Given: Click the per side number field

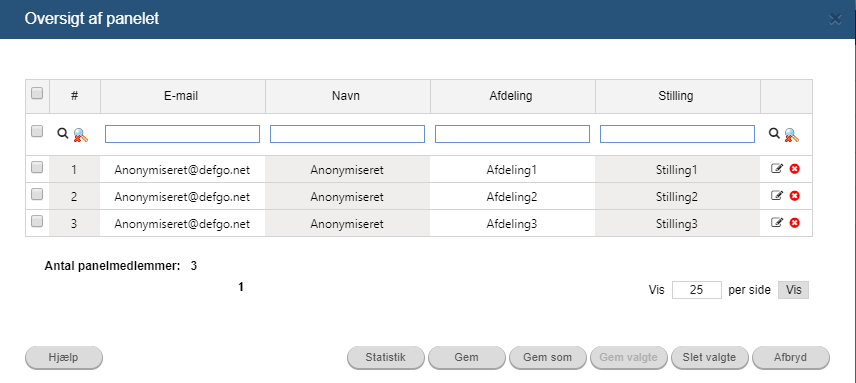Looking at the screenshot, I should point(697,290).
